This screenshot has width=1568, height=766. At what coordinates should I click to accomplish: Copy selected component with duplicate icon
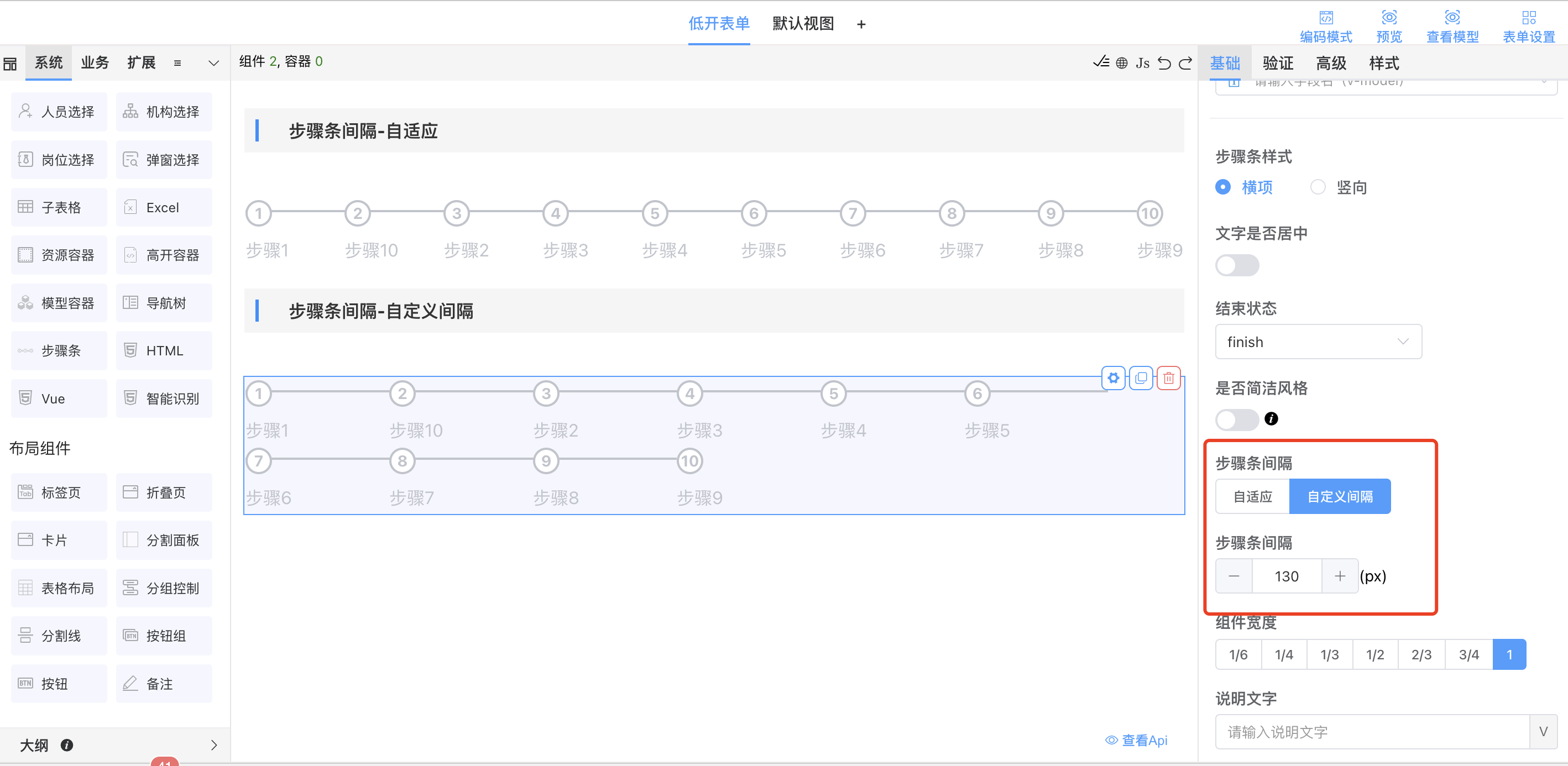(x=1141, y=378)
